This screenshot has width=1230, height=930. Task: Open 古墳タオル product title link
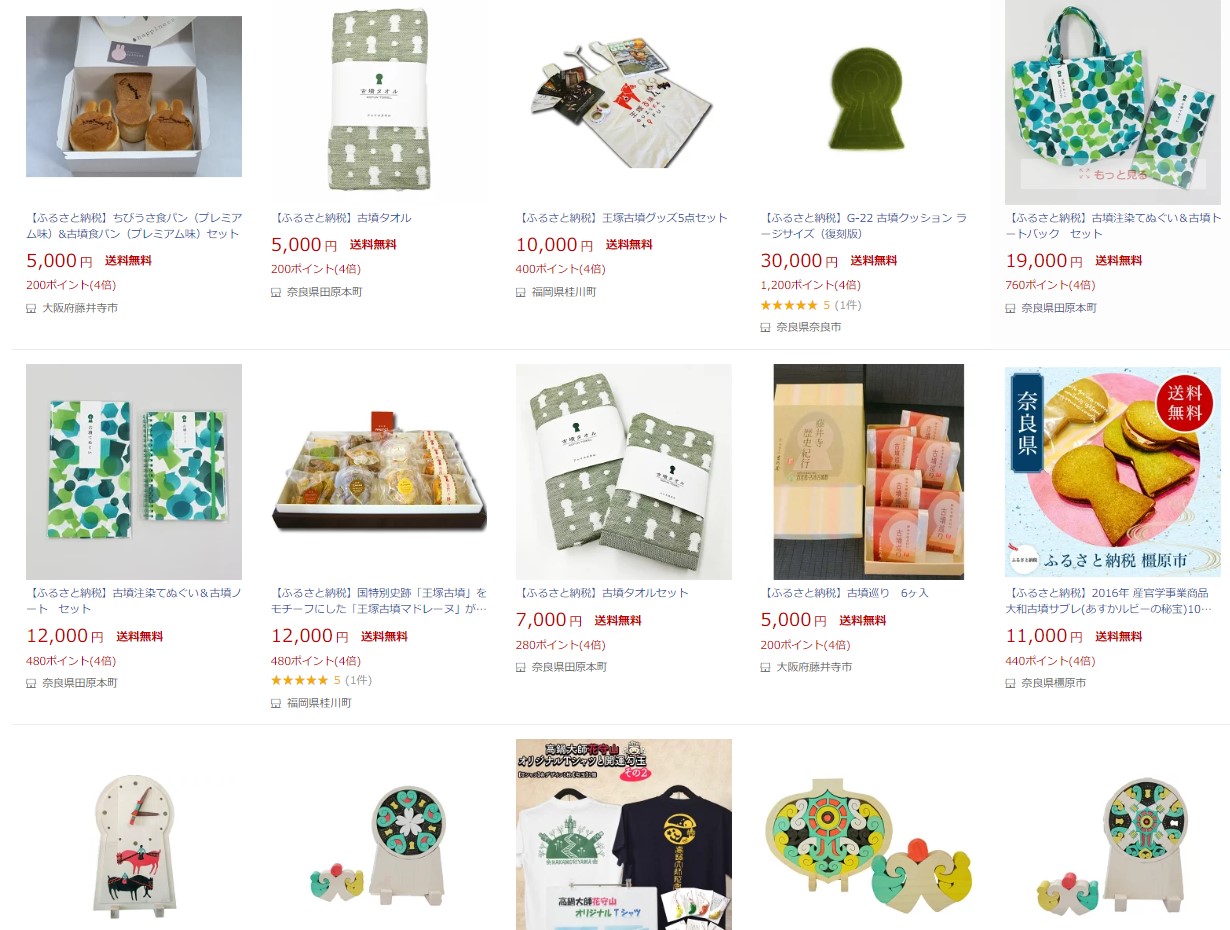341,218
